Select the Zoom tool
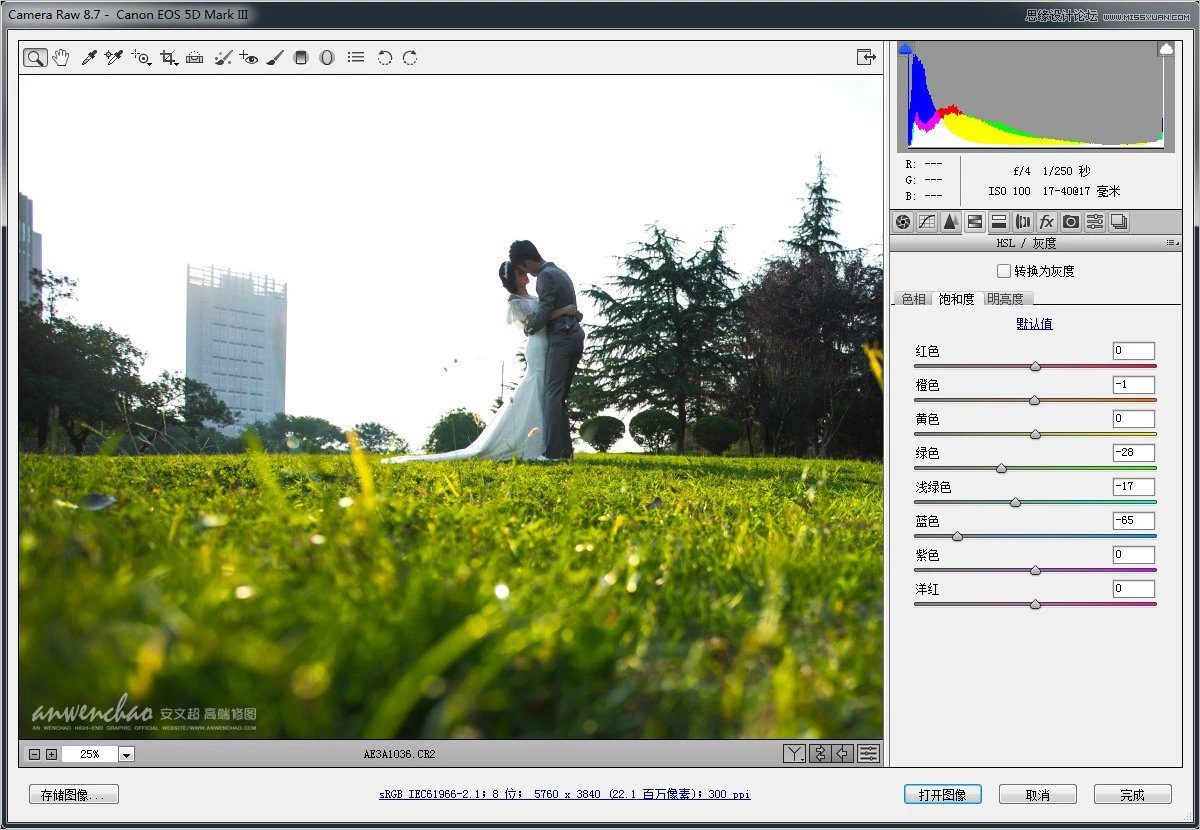The image size is (1200, 830). click(x=34, y=57)
